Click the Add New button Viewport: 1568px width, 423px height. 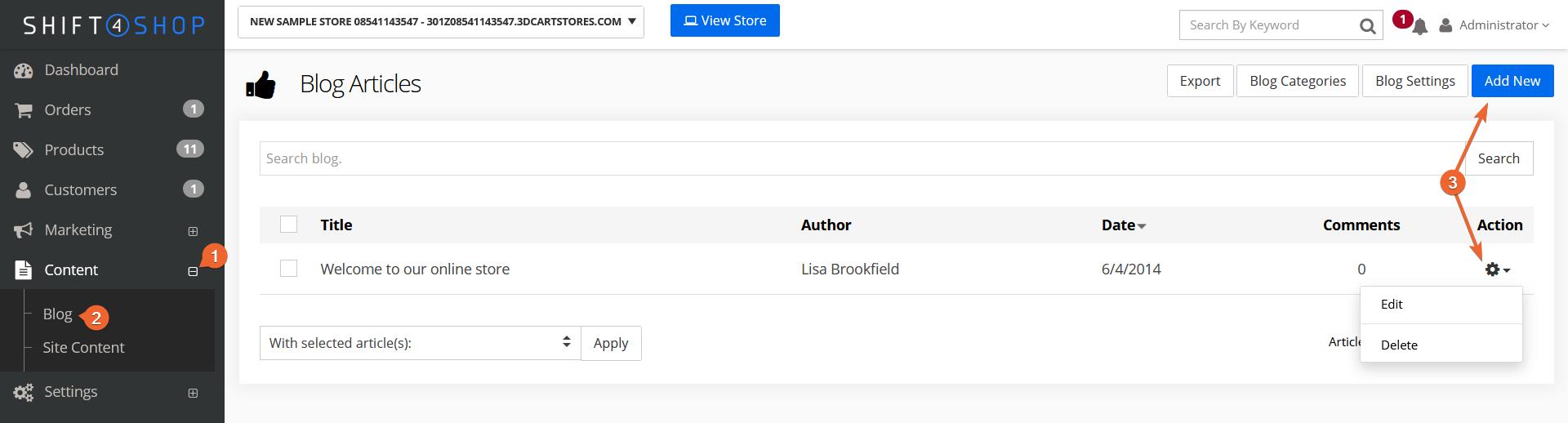(1512, 81)
